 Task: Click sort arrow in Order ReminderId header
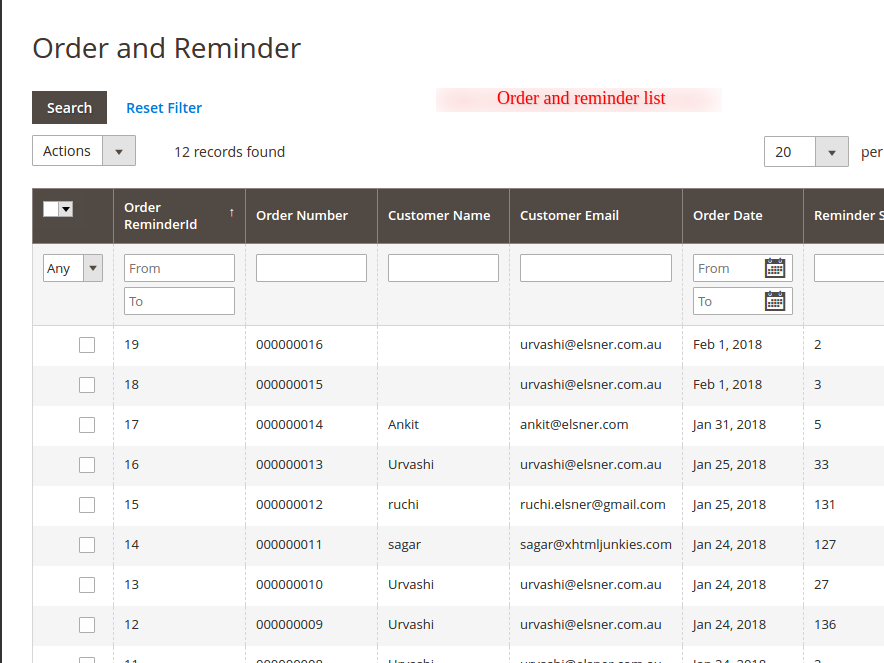(232, 212)
